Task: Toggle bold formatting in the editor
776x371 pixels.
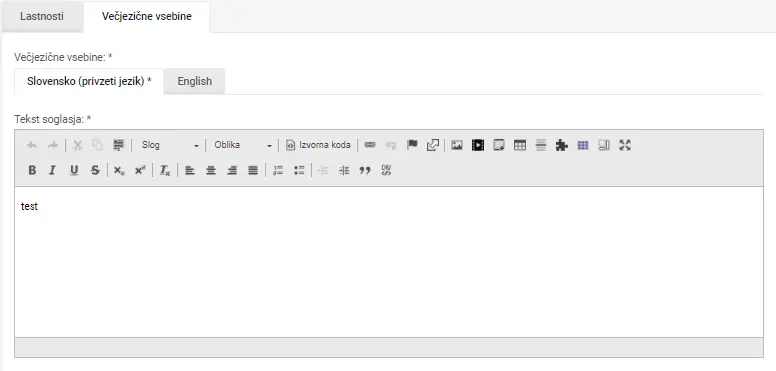Action: pyautogui.click(x=32, y=170)
